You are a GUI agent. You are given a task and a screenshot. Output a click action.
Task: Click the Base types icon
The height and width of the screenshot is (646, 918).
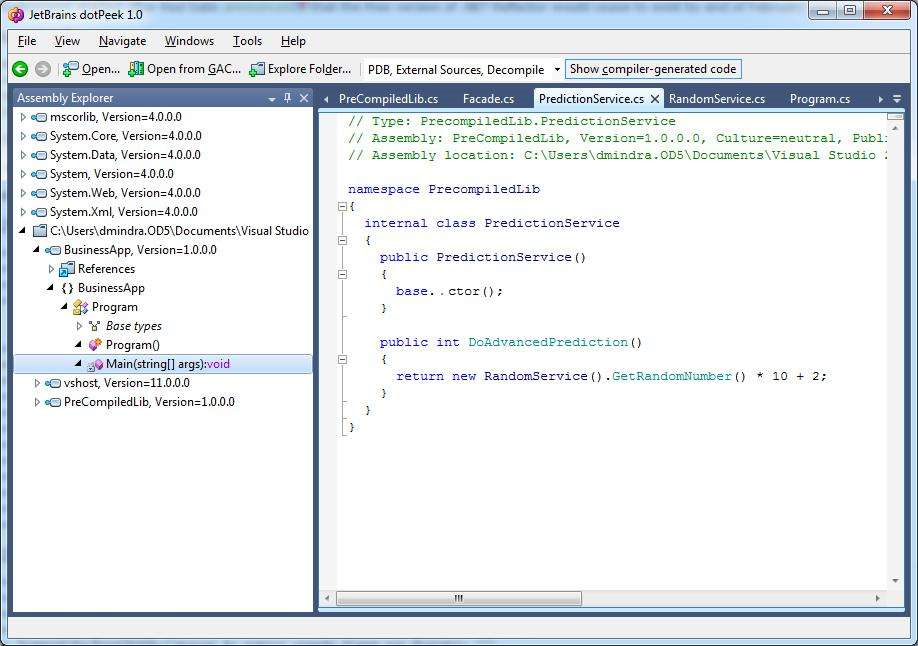click(x=94, y=326)
